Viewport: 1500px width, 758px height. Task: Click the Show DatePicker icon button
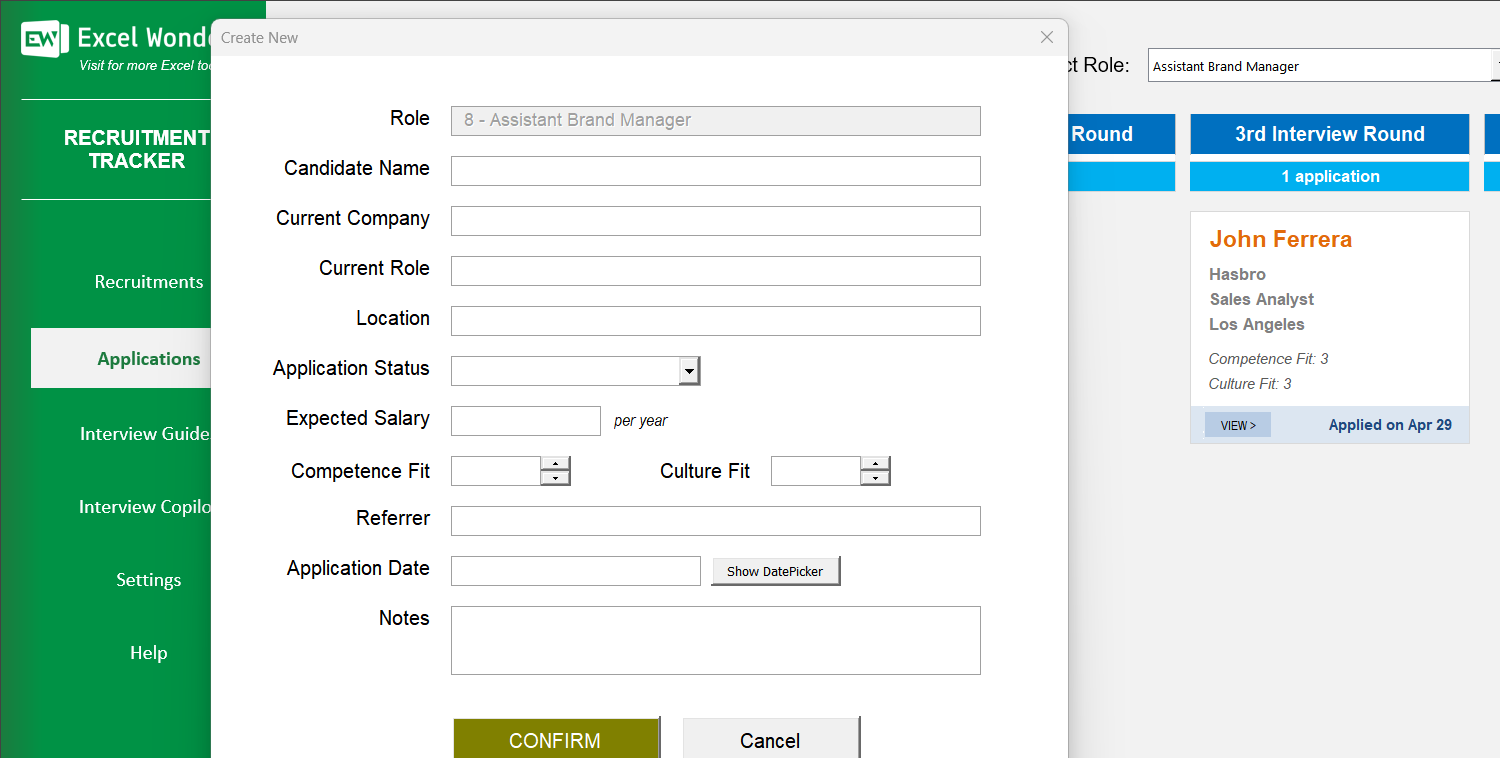pyautogui.click(x=775, y=570)
